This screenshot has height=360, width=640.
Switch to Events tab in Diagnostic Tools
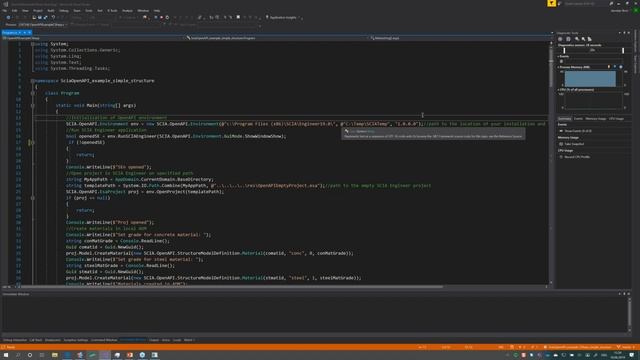[578, 119]
